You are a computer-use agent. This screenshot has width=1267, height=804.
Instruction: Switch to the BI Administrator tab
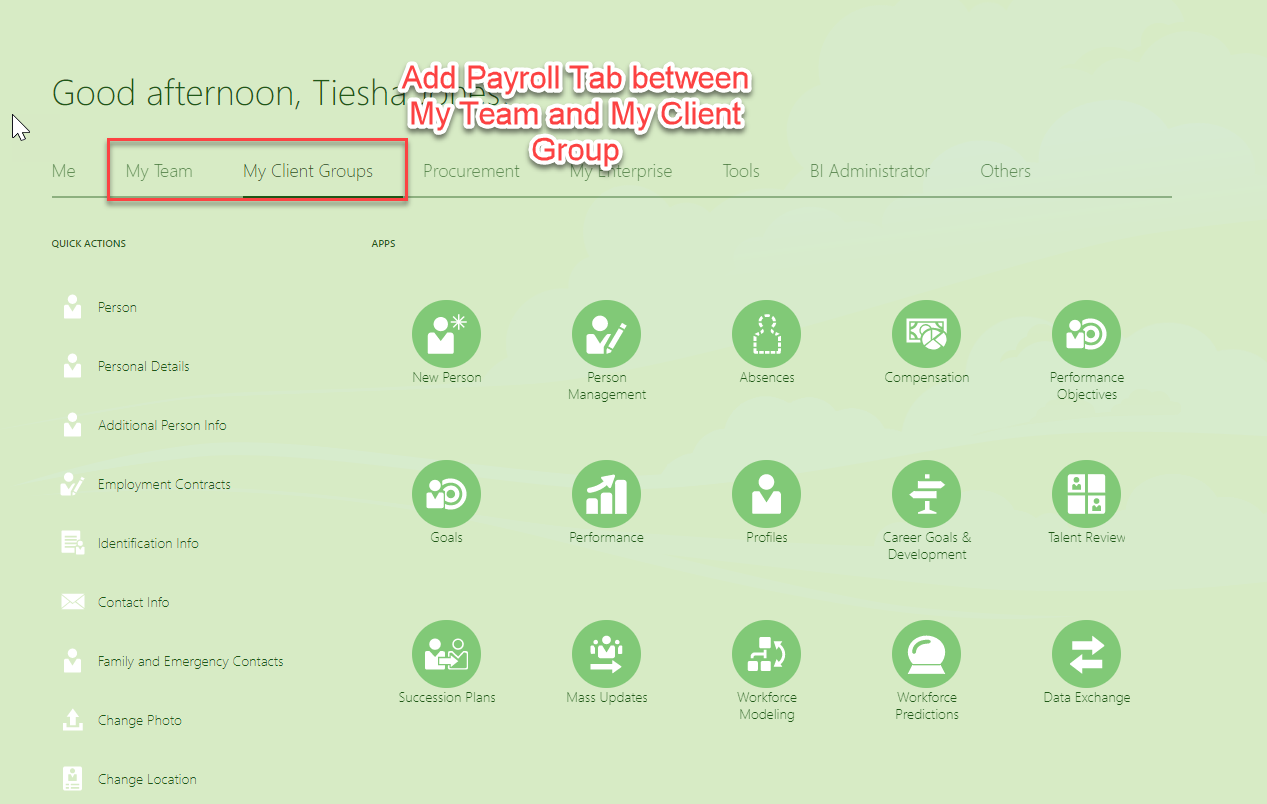(x=870, y=171)
